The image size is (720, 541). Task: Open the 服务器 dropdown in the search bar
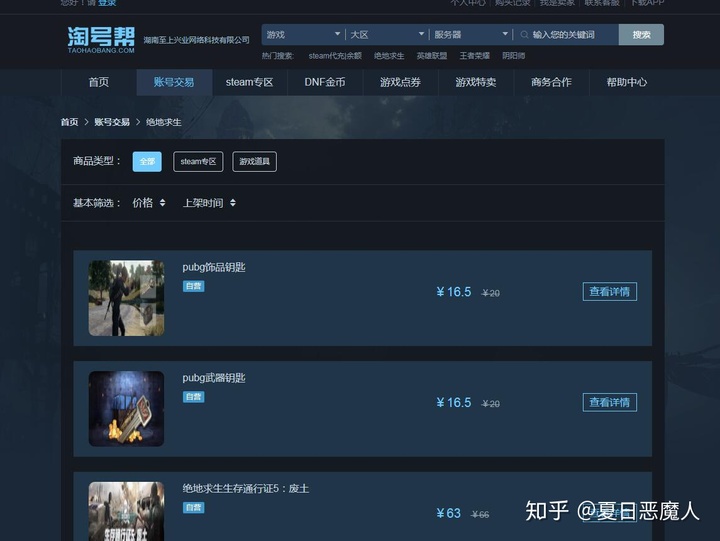click(x=471, y=35)
